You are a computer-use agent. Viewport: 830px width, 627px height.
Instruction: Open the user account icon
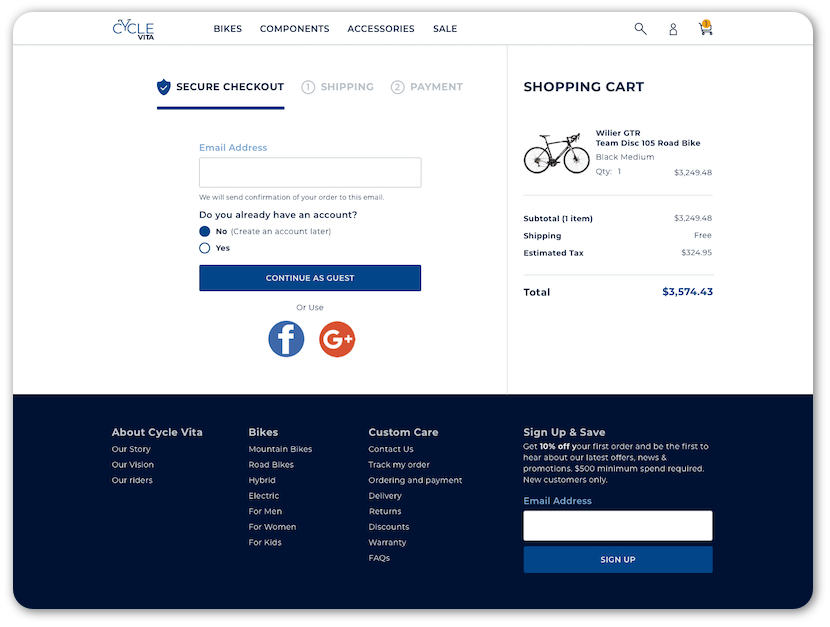(673, 29)
